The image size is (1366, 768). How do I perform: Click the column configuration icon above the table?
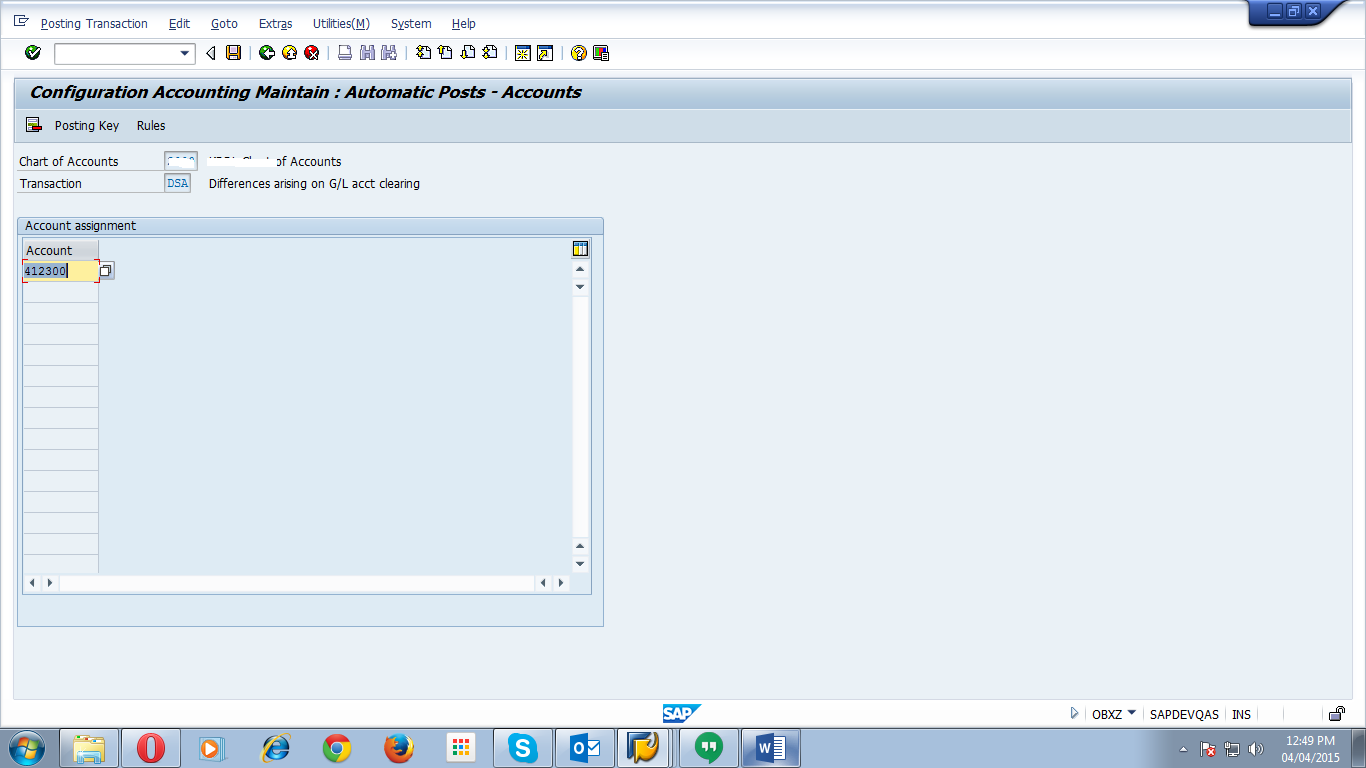coord(580,247)
